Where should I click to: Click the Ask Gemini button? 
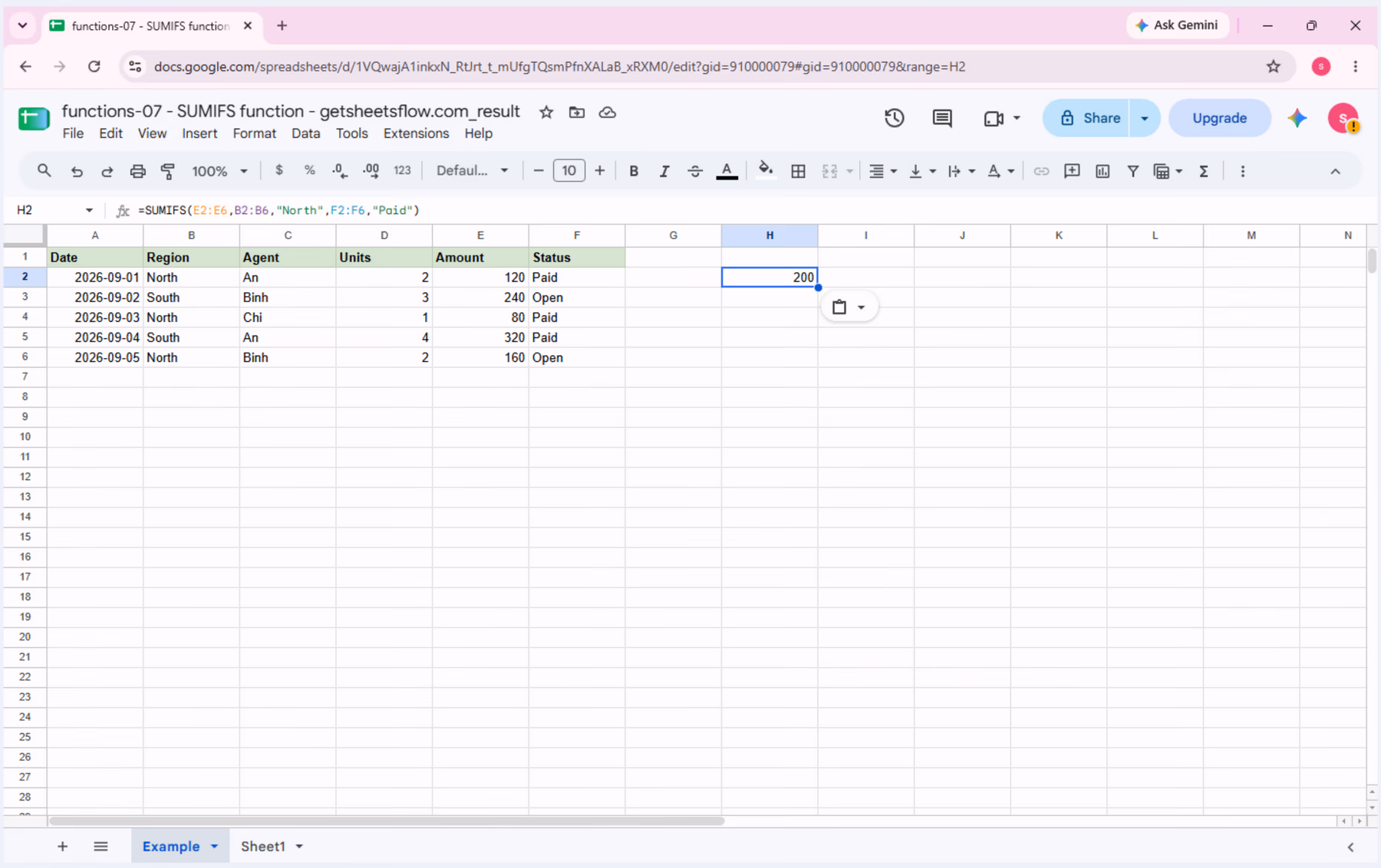1177,25
